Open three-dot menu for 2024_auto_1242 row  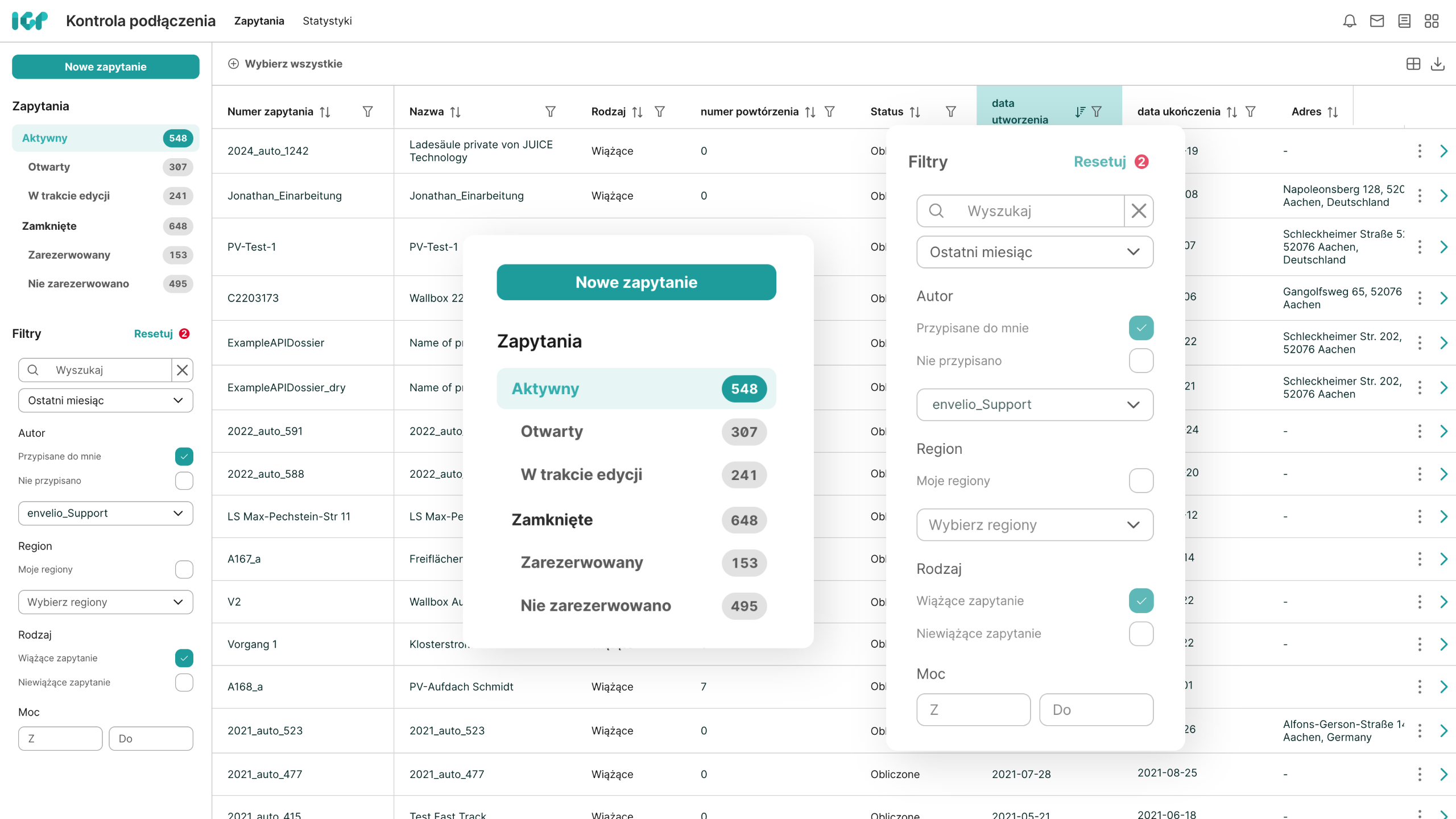coord(1420,151)
